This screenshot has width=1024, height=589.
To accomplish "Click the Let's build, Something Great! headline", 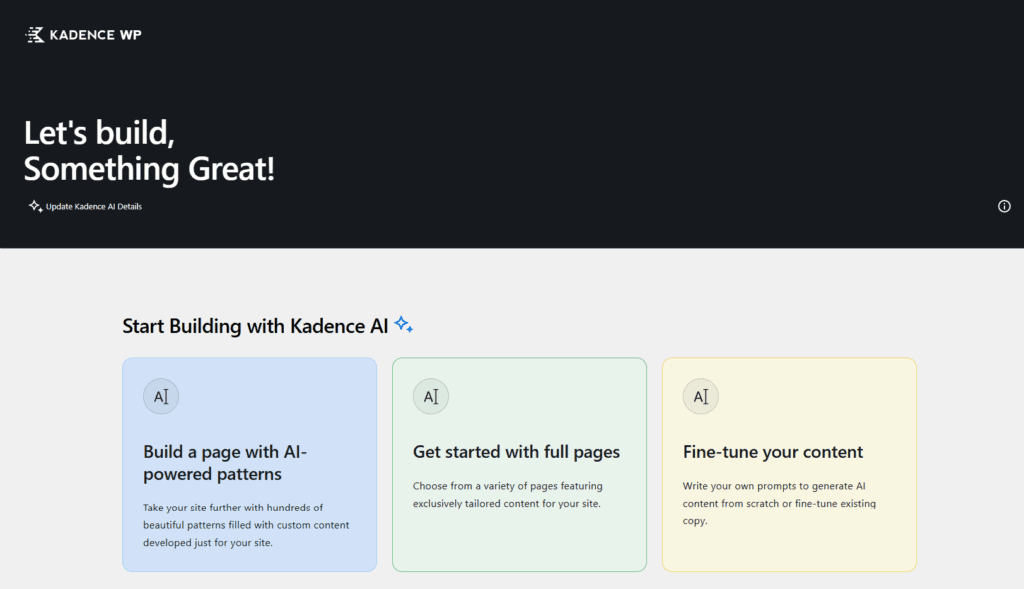I will point(148,150).
